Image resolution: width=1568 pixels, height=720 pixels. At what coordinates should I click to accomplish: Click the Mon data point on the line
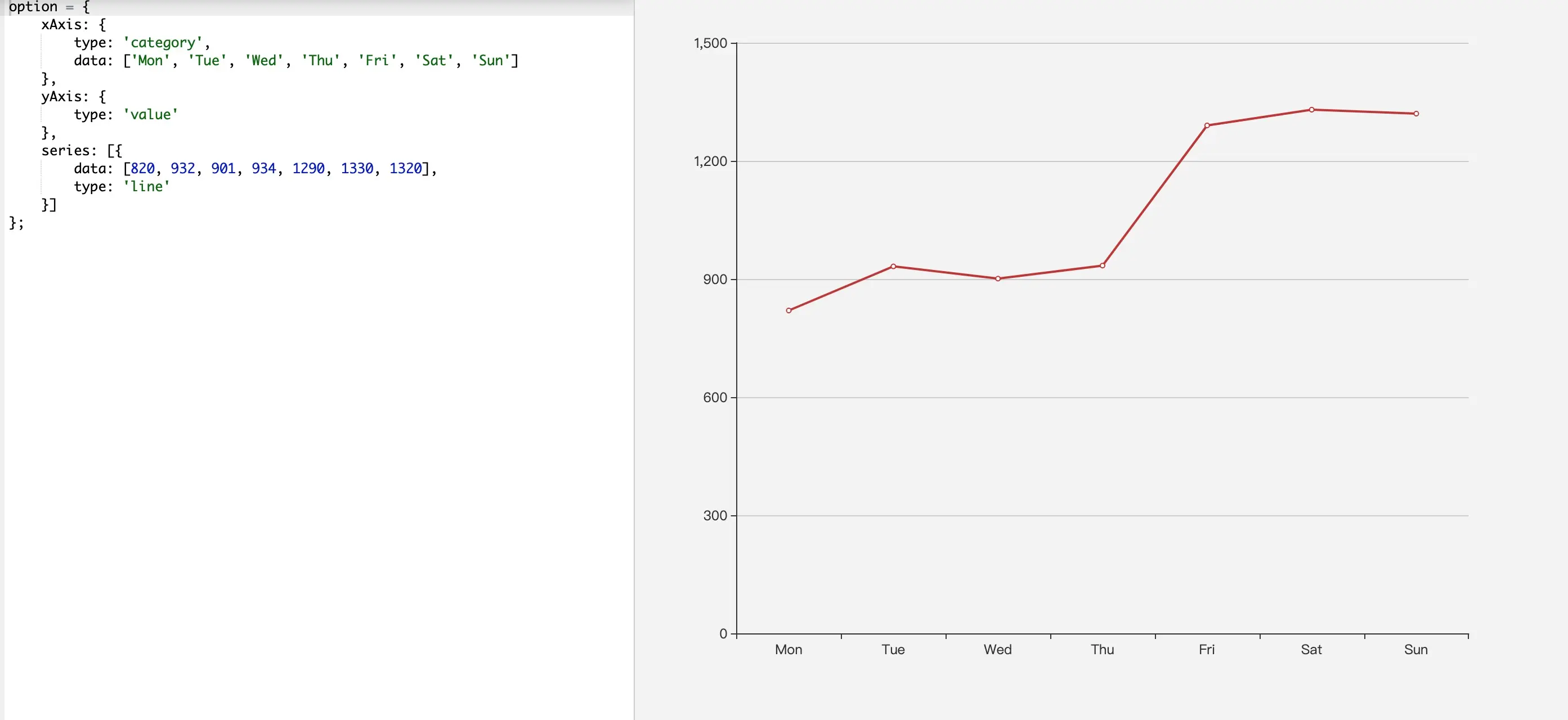click(789, 310)
